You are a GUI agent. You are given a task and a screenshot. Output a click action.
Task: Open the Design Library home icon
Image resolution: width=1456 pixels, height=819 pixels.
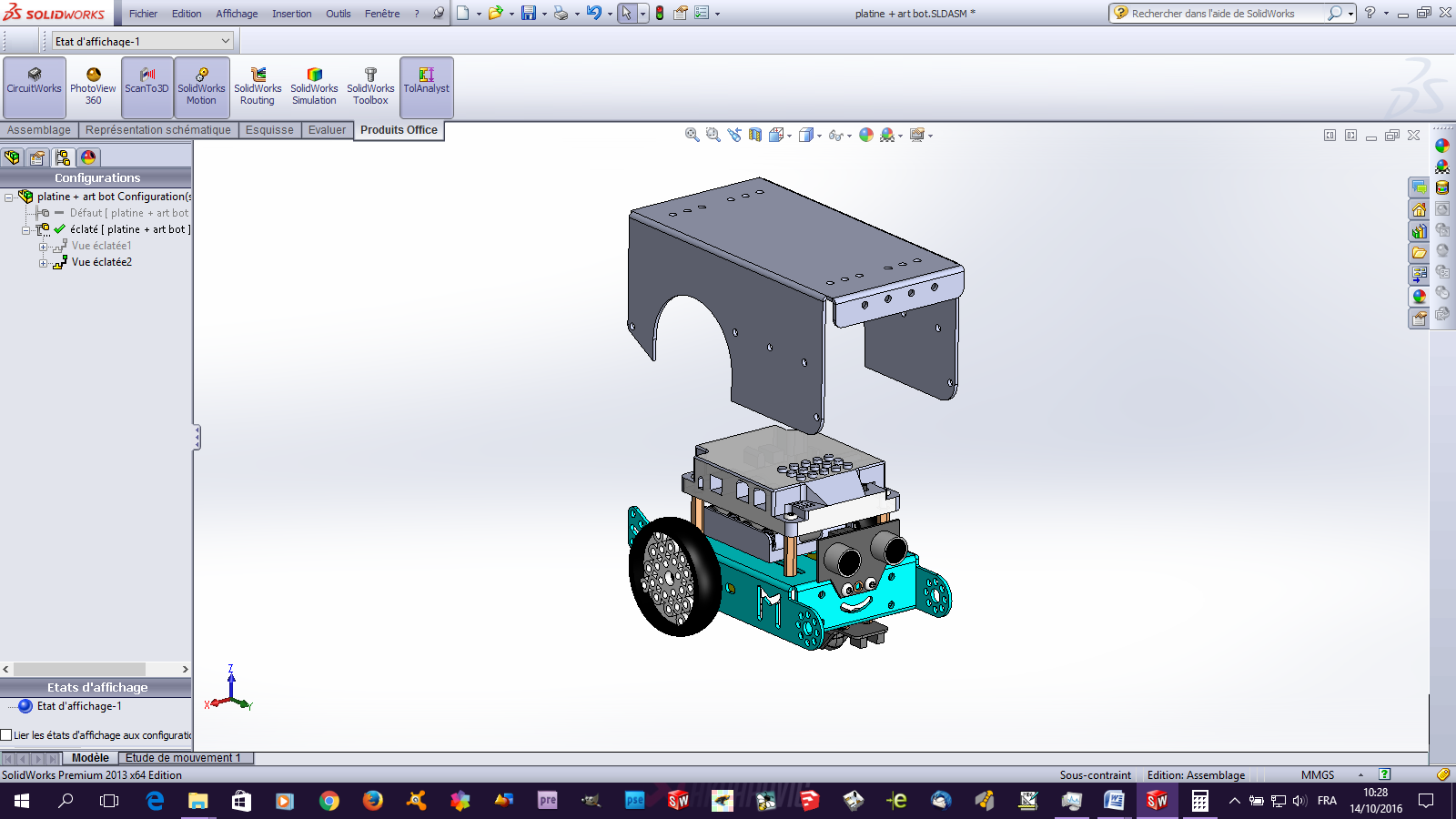click(1419, 209)
